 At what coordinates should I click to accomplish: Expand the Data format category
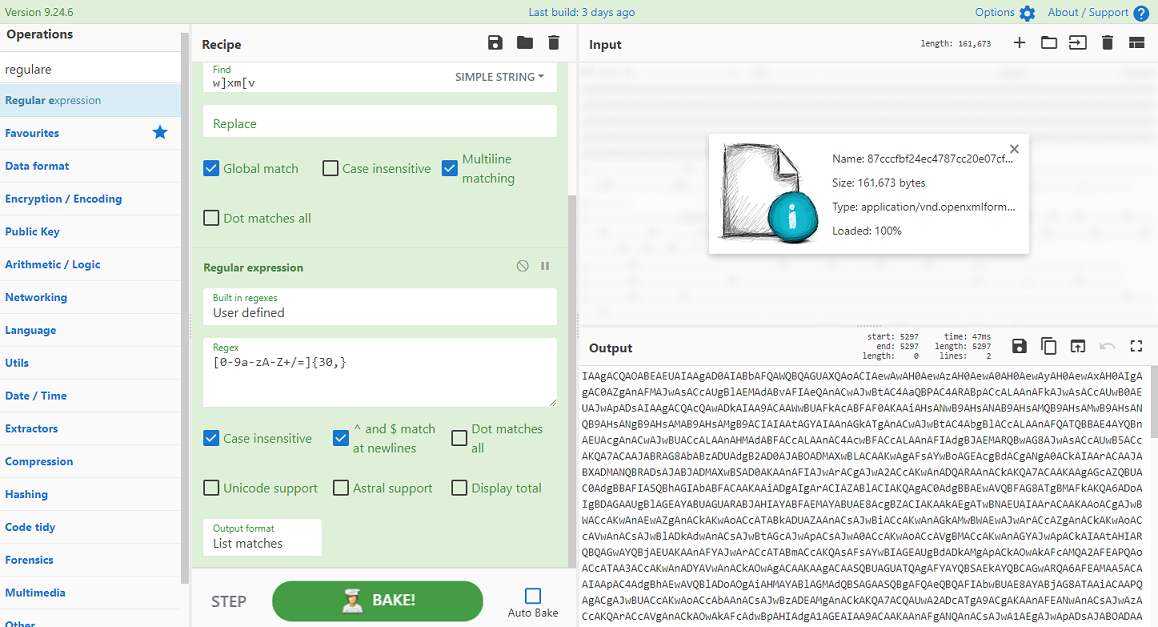[x=90, y=166]
